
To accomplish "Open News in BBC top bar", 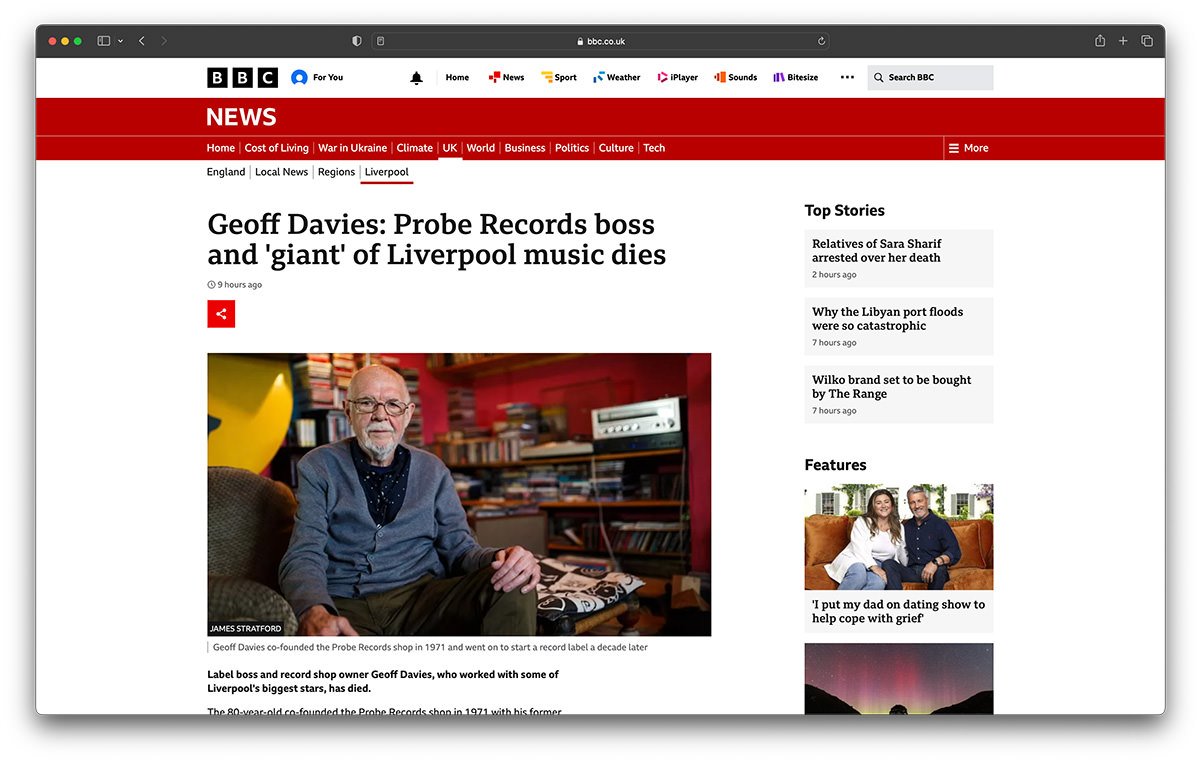I will click(x=506, y=77).
